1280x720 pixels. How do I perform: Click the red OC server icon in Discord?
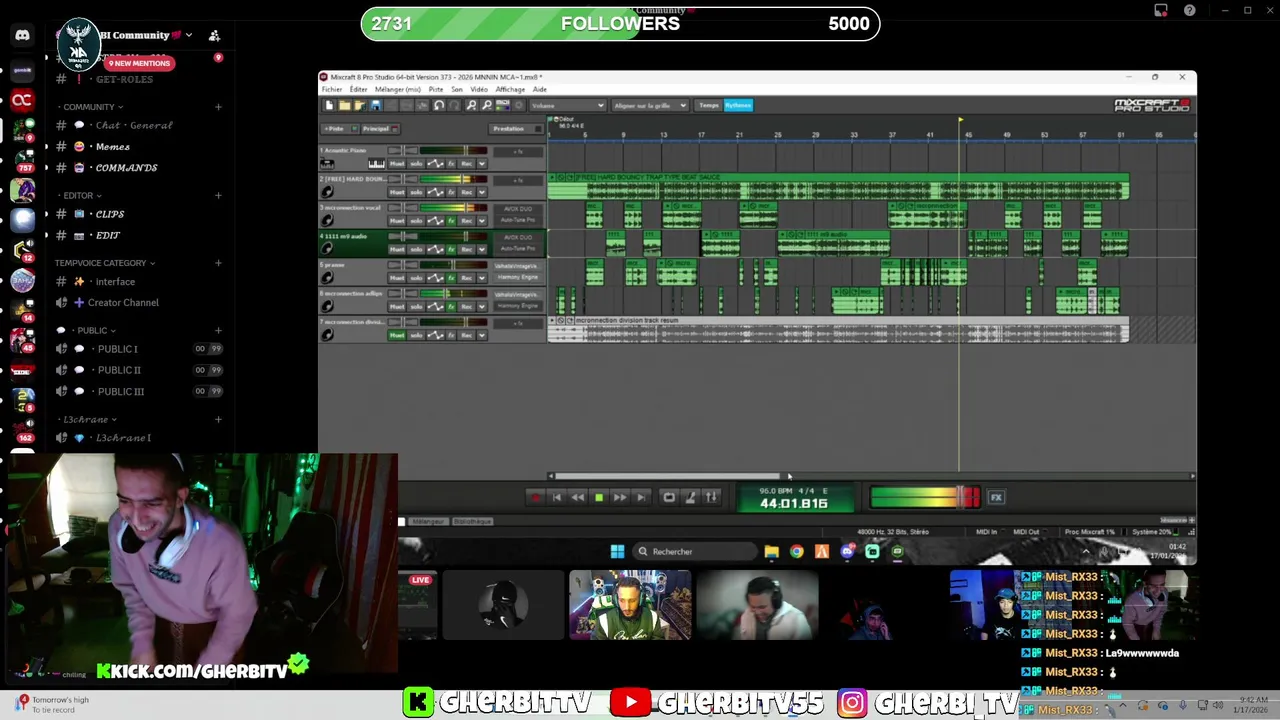pos(22,100)
